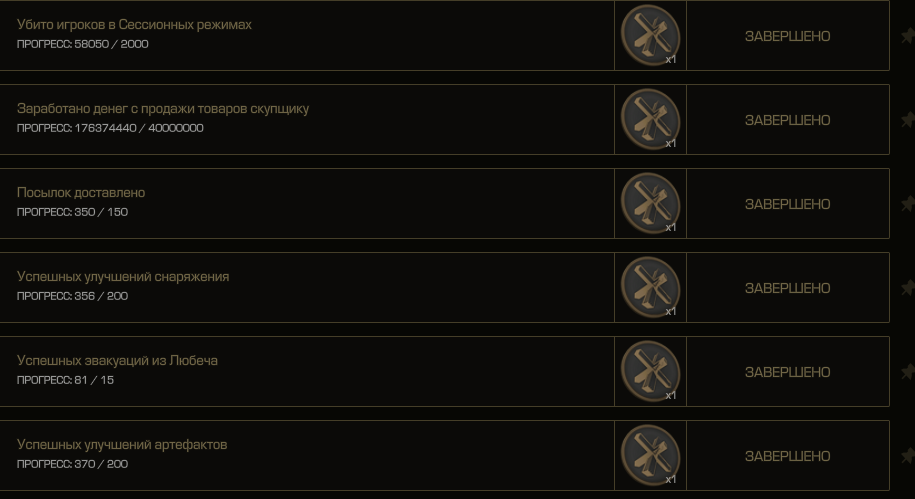Toggle favorite star beside players killed row
Viewport: 915px width, 499px height.
click(x=908, y=36)
